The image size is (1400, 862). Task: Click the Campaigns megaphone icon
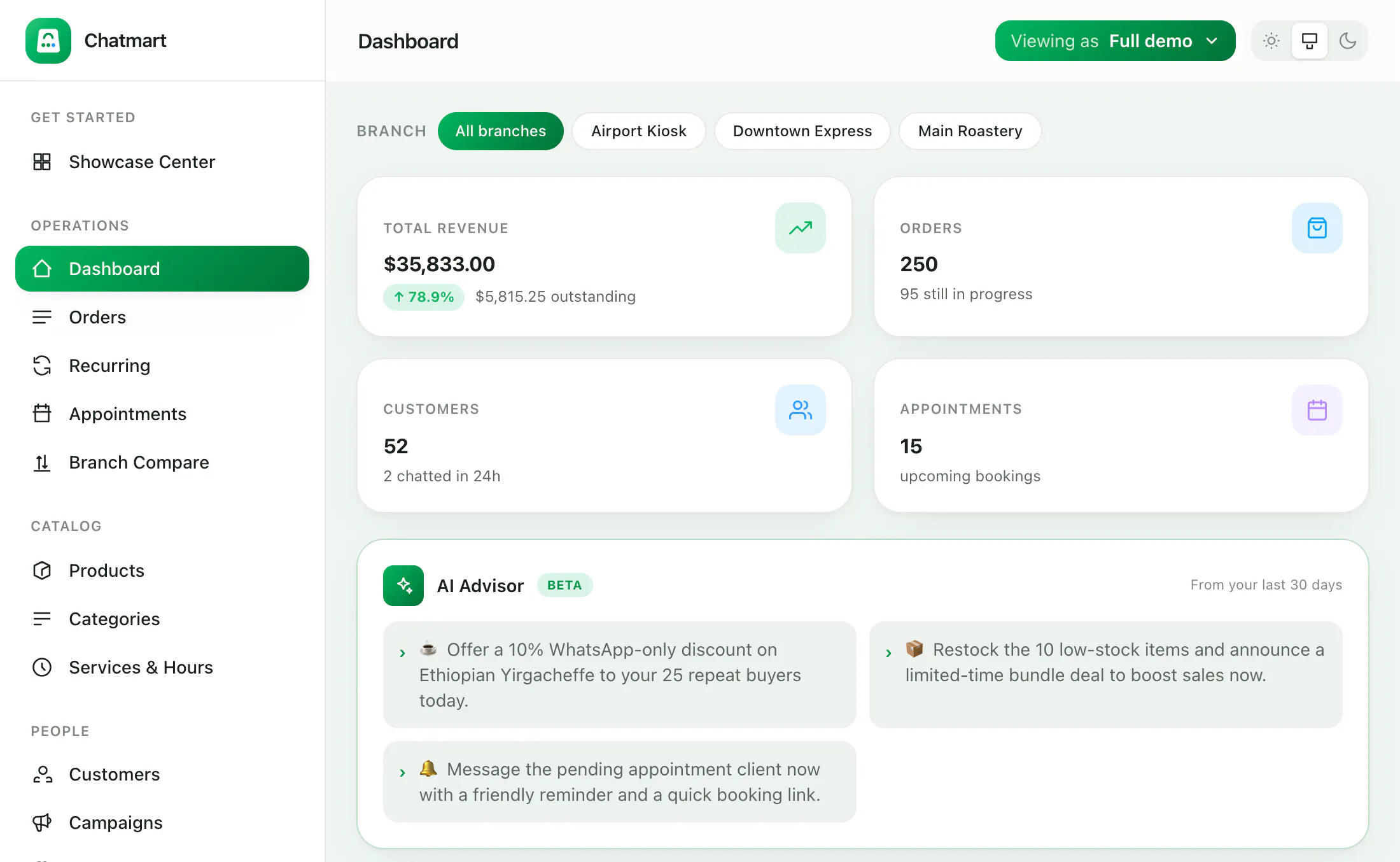tap(42, 823)
